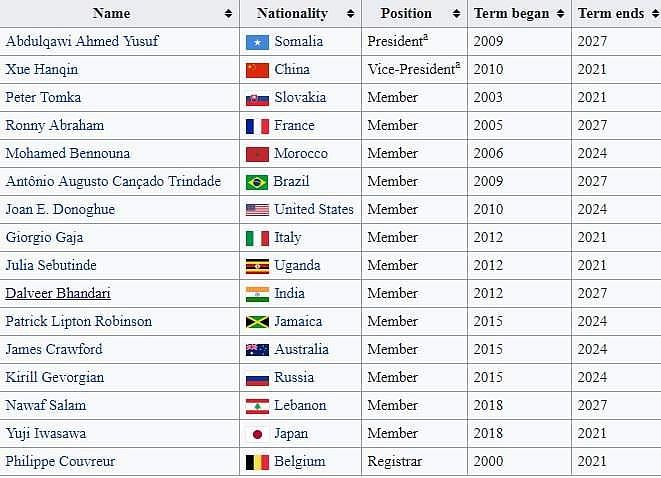
Task: Select the Philippe Couvreur Registrar cell
Action: pos(395,462)
